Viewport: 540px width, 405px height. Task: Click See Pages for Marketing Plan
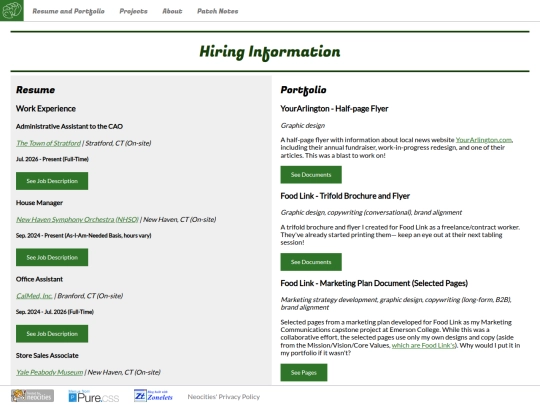(304, 373)
